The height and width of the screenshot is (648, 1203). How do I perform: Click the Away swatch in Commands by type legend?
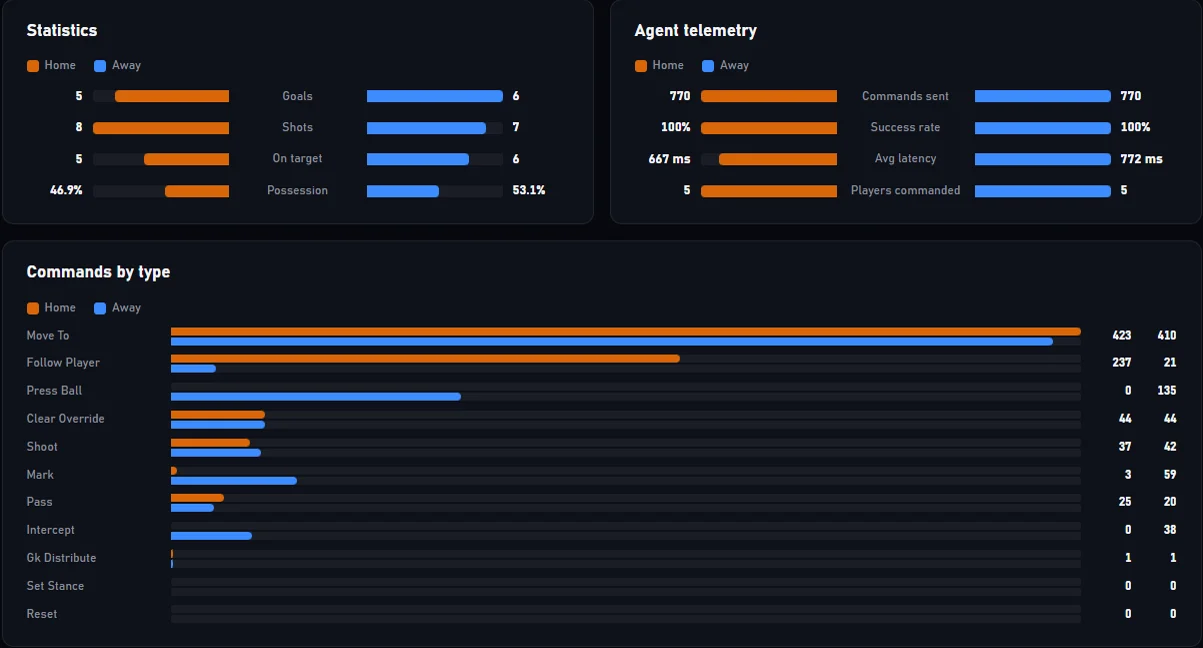click(100, 308)
